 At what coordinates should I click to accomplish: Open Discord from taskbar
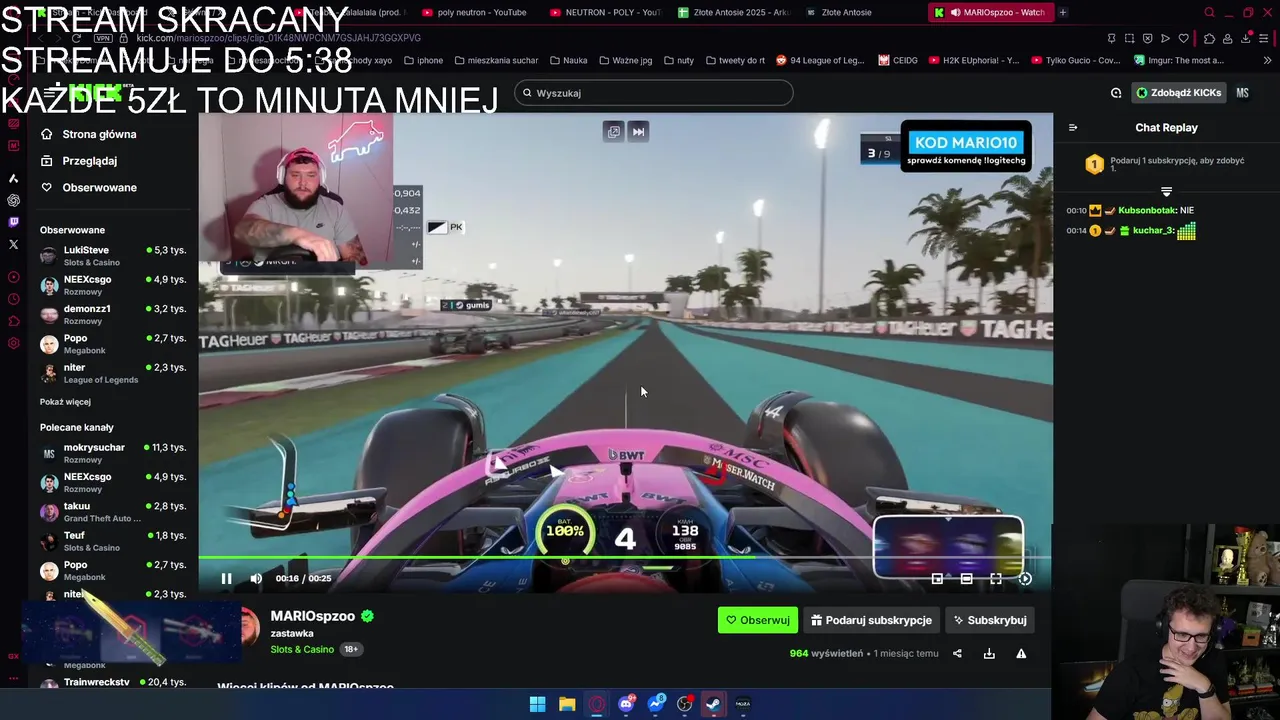[x=626, y=704]
